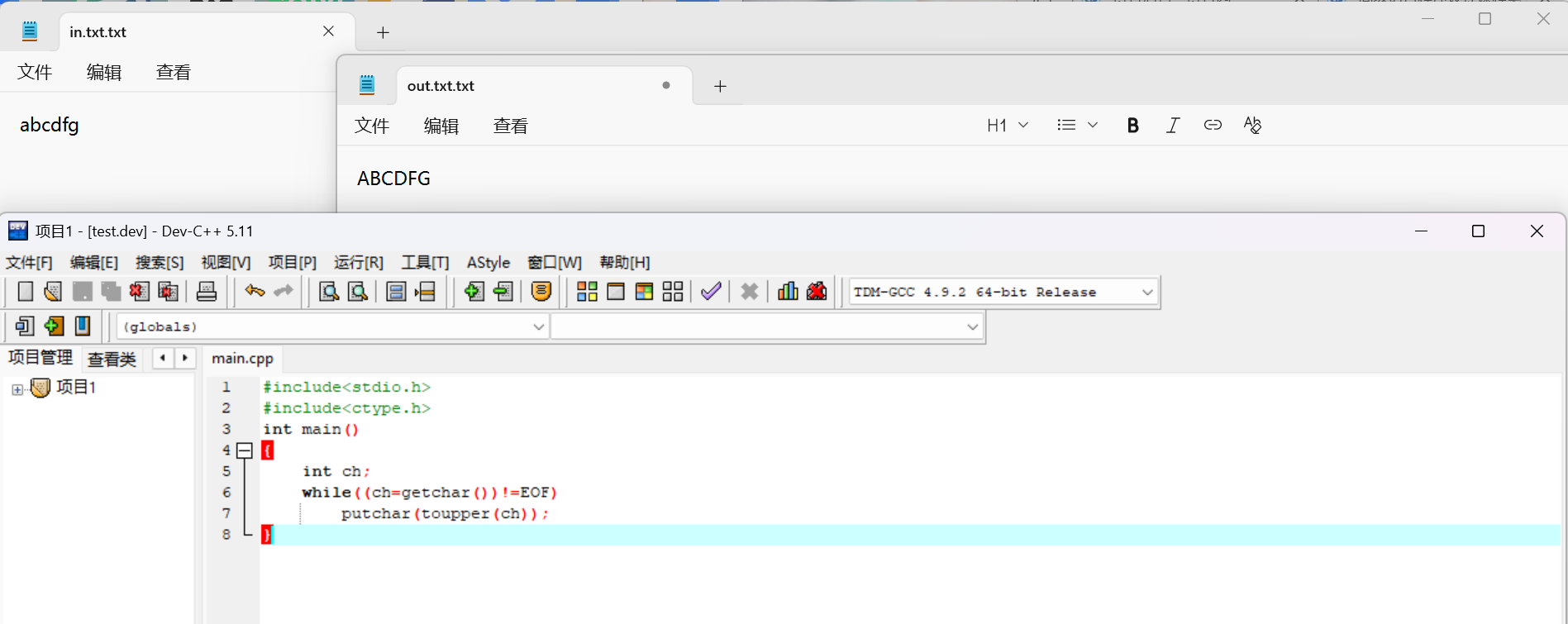Open 窗口[W] menu in Dev-C++

click(555, 263)
